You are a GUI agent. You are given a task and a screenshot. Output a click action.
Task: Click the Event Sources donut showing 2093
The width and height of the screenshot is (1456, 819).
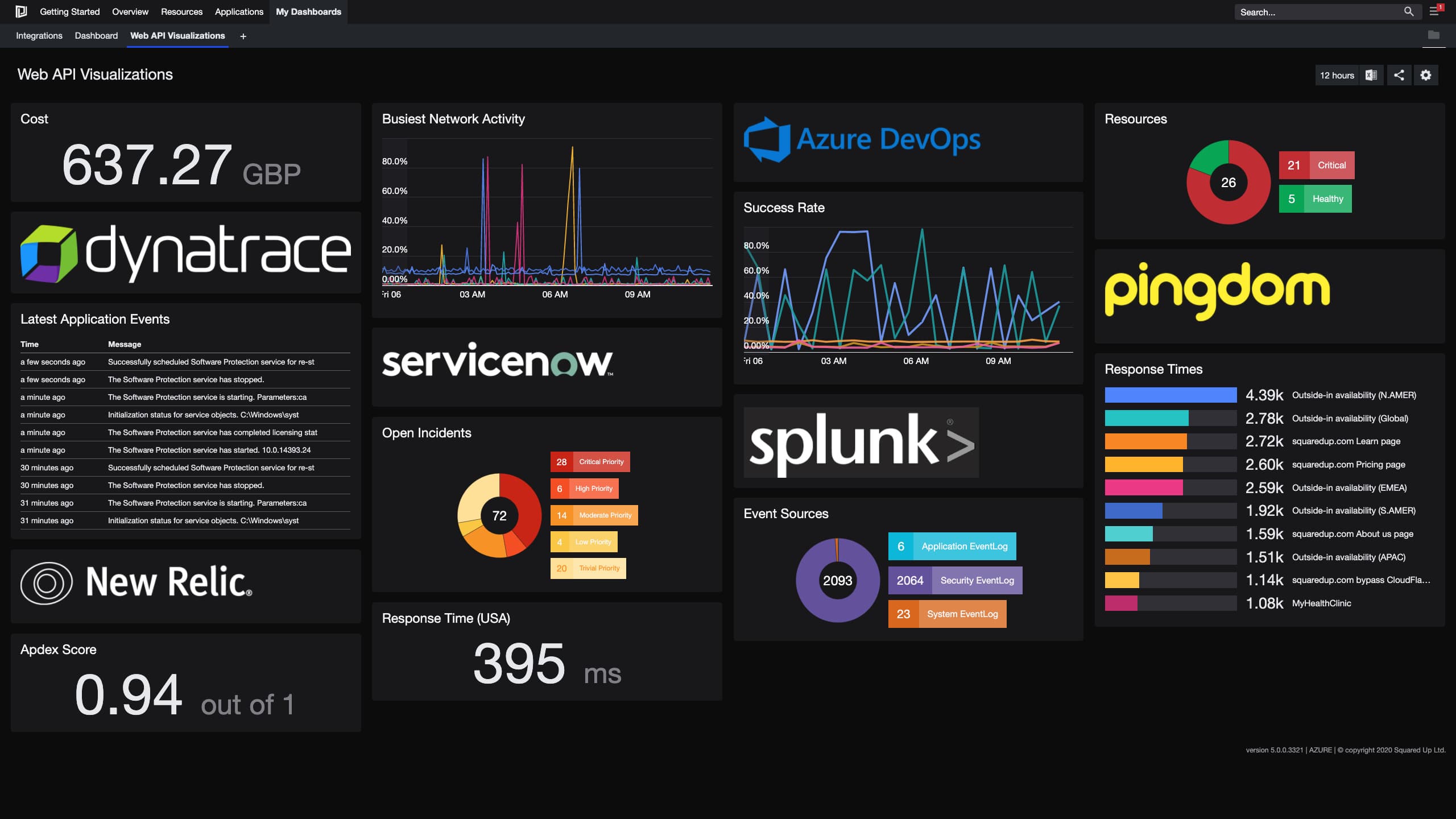coord(837,581)
